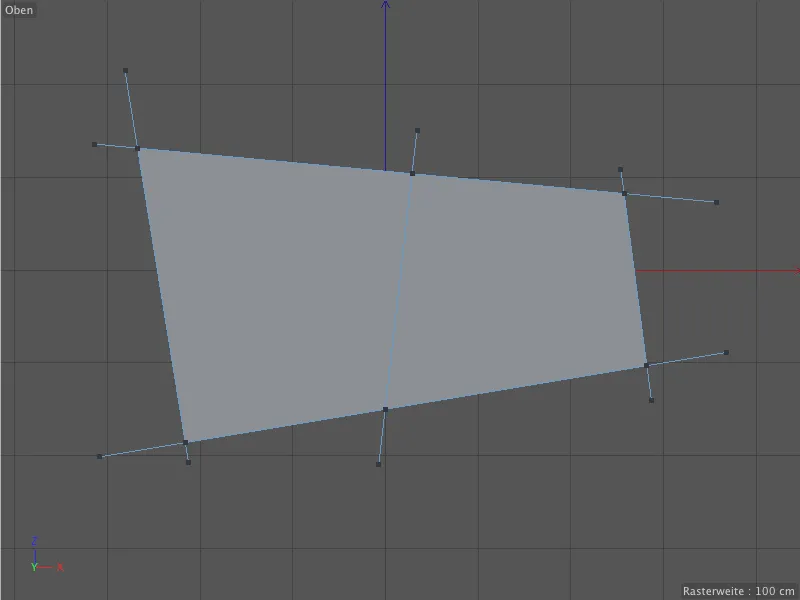This screenshot has height=600, width=800.
Task: Select the bottom-right vertex of the shape
Action: pyautogui.click(x=648, y=365)
